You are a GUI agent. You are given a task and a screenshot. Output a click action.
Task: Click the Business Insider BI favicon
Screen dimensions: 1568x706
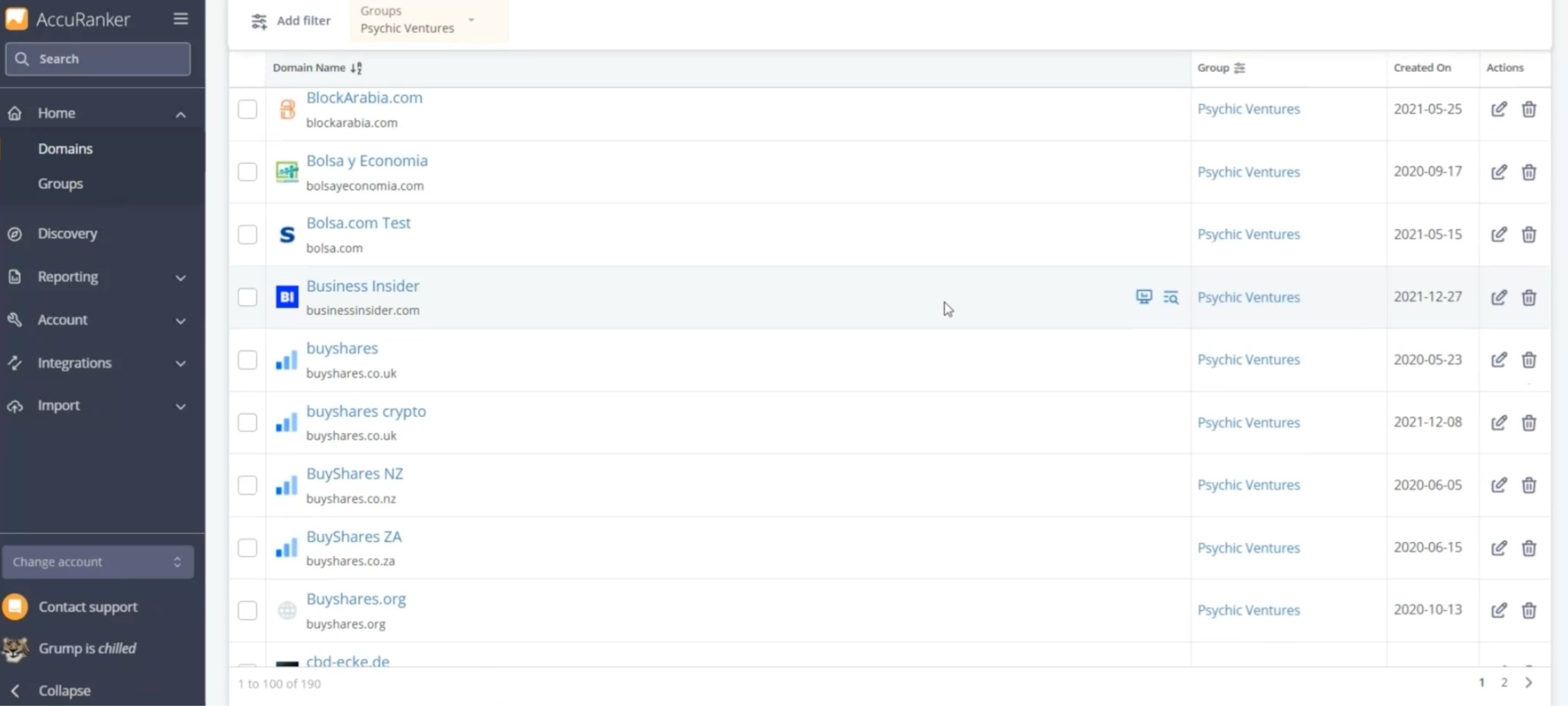pyautogui.click(x=287, y=296)
